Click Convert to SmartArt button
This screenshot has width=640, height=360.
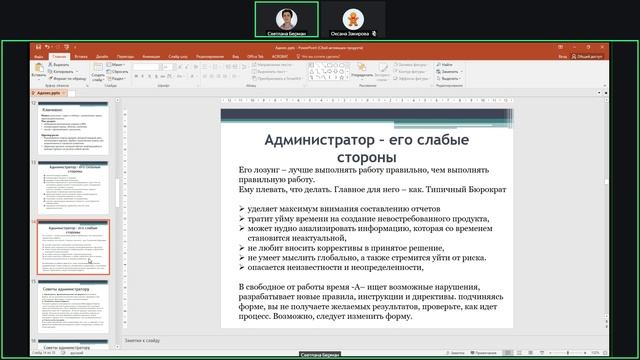coord(278,78)
